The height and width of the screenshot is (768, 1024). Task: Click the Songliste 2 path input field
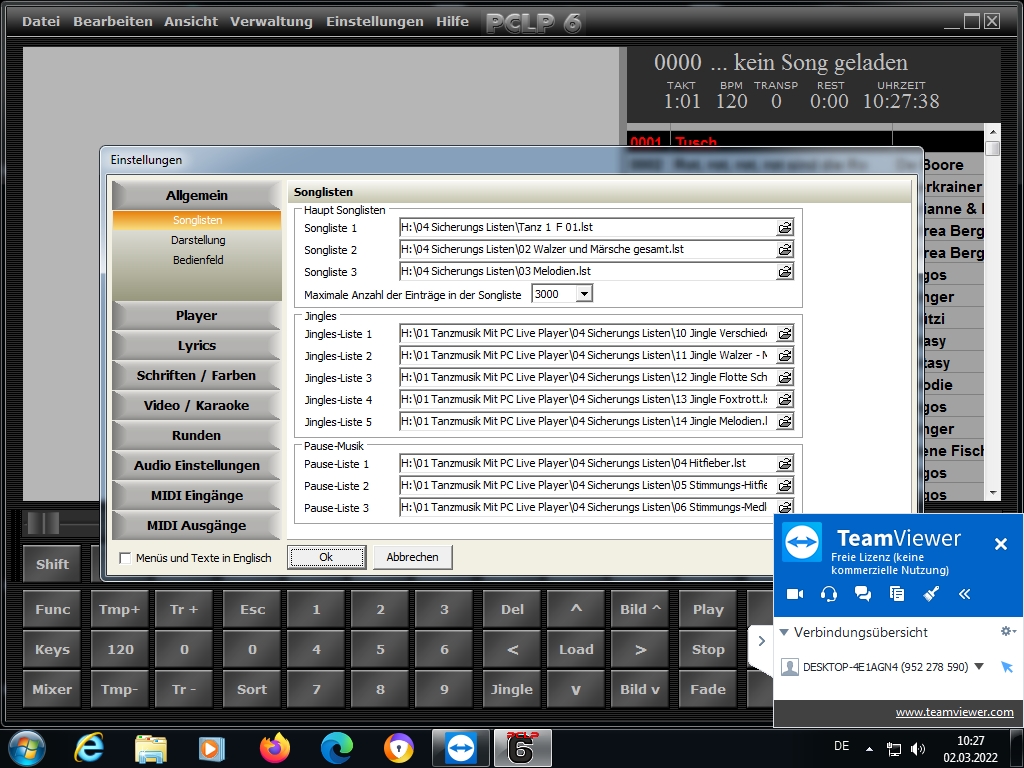click(x=587, y=250)
